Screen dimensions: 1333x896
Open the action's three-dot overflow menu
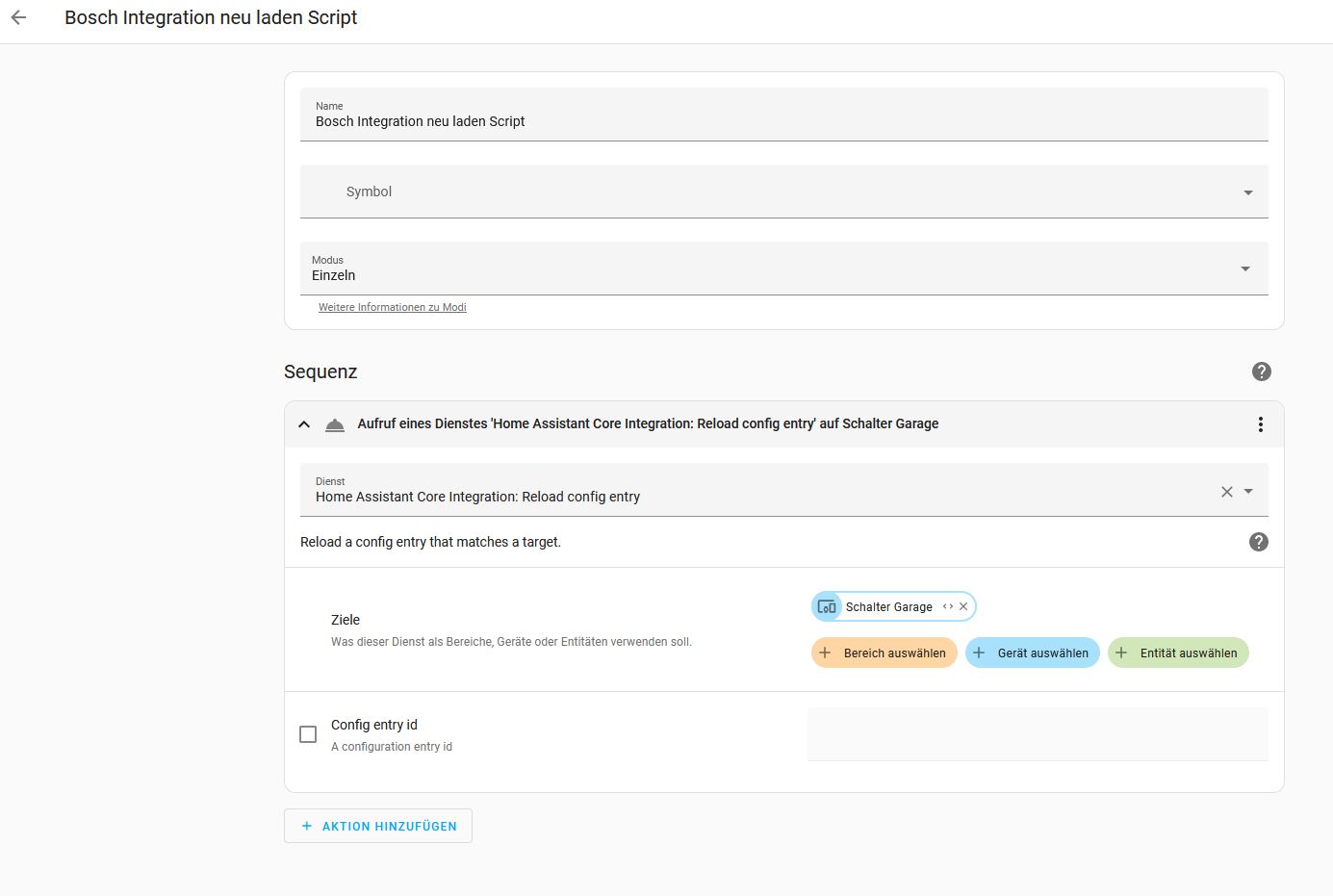(1260, 424)
